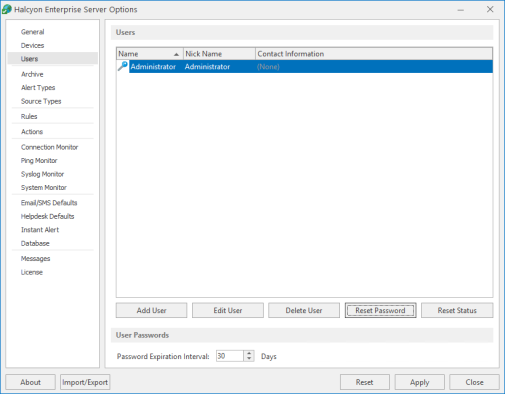
Task: Open Connection Monitor settings
Action: pos(49,147)
